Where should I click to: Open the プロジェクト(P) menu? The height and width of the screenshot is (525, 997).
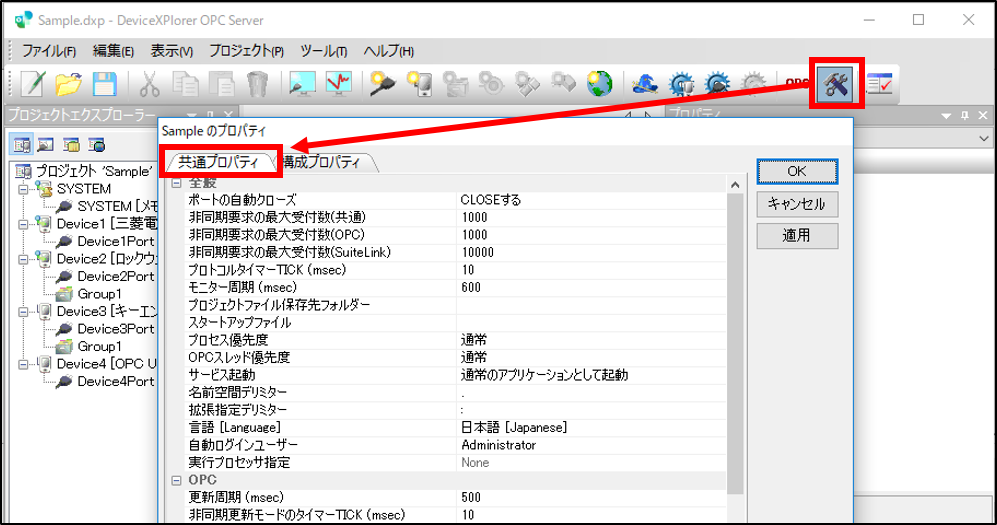[x=246, y=51]
